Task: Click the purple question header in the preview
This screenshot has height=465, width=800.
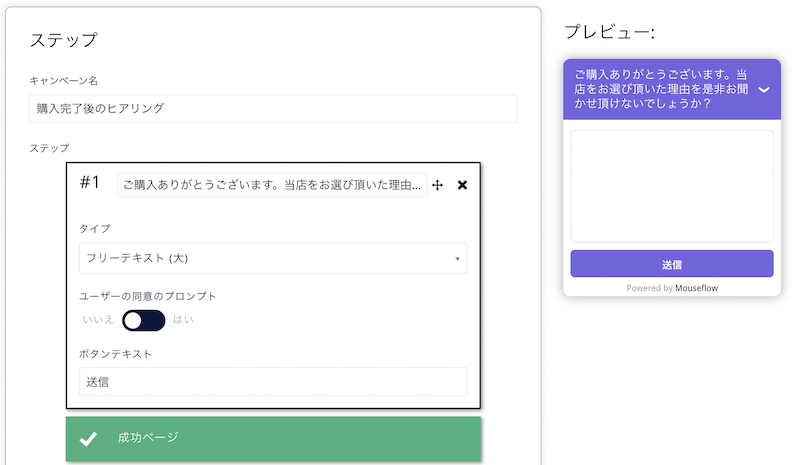Action: pyautogui.click(x=671, y=89)
